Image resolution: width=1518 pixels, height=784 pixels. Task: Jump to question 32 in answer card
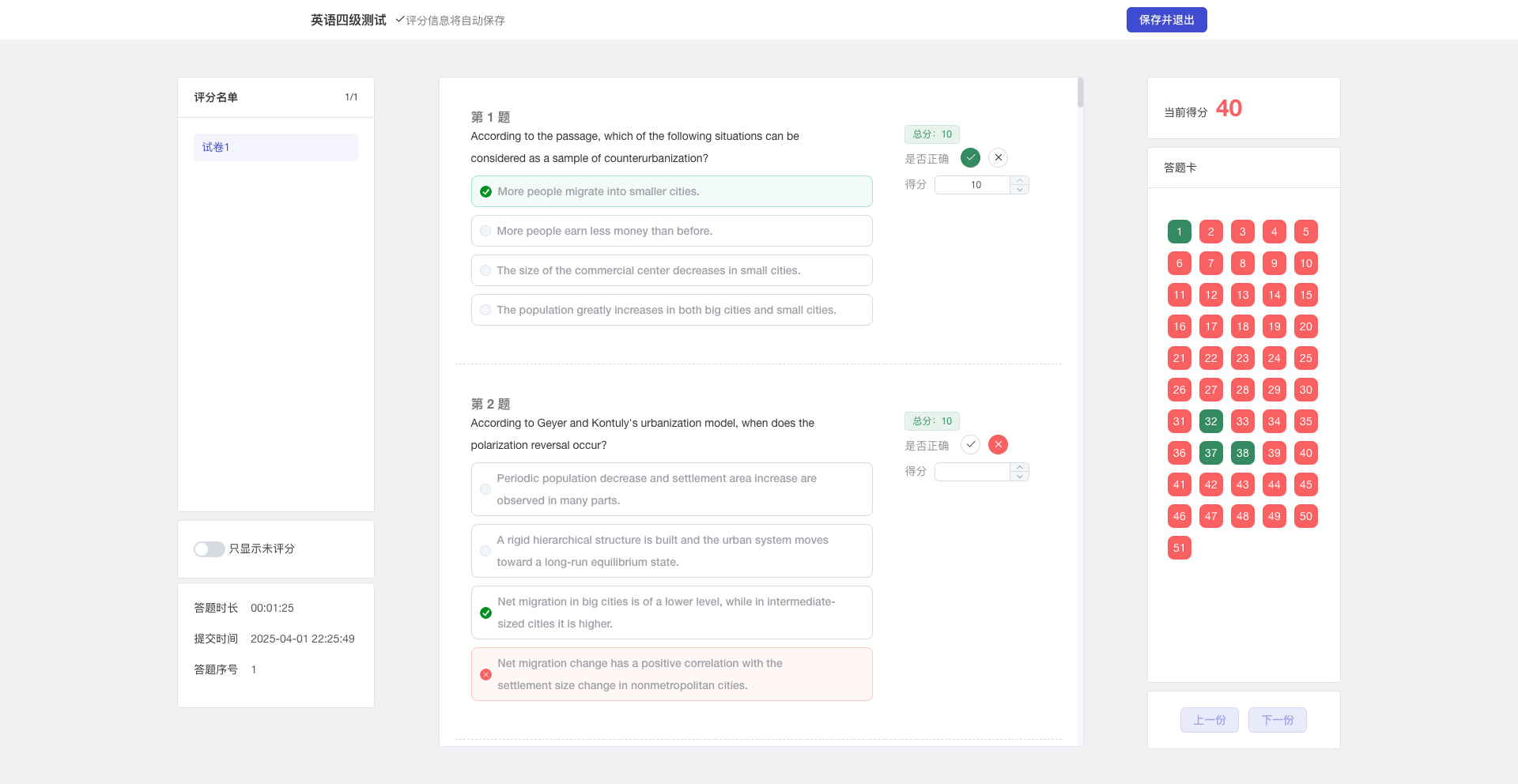[x=1210, y=421]
